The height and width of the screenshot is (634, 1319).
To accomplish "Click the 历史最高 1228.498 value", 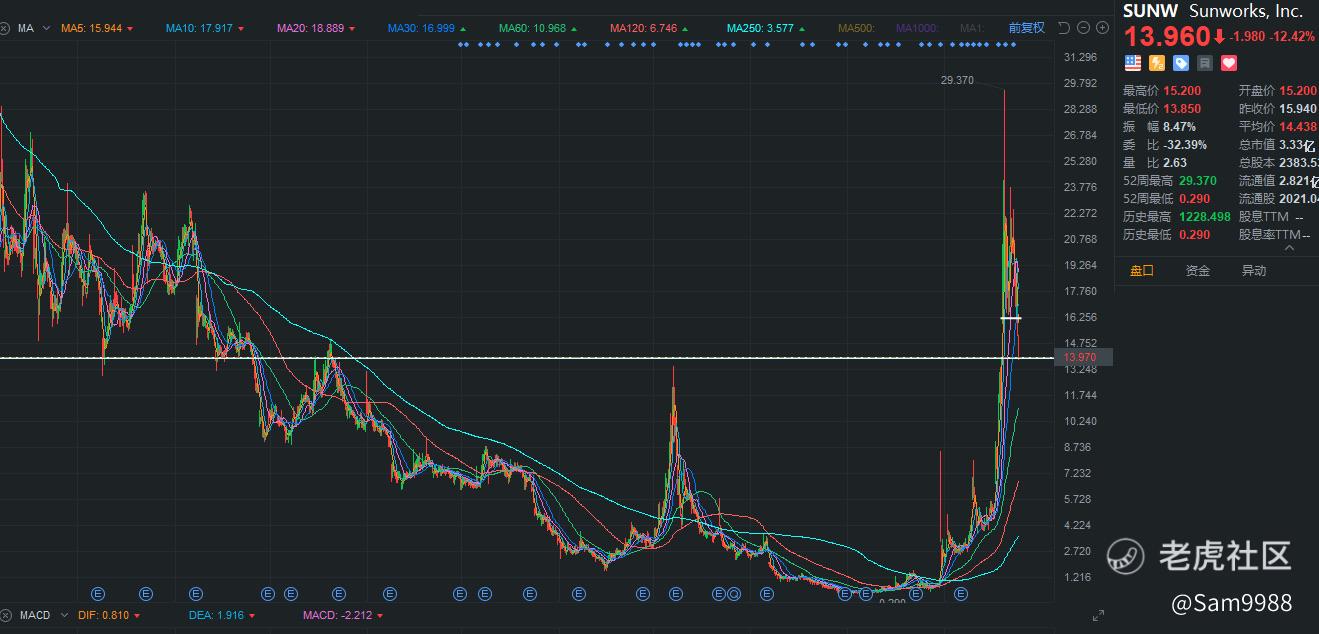I will click(x=1204, y=216).
